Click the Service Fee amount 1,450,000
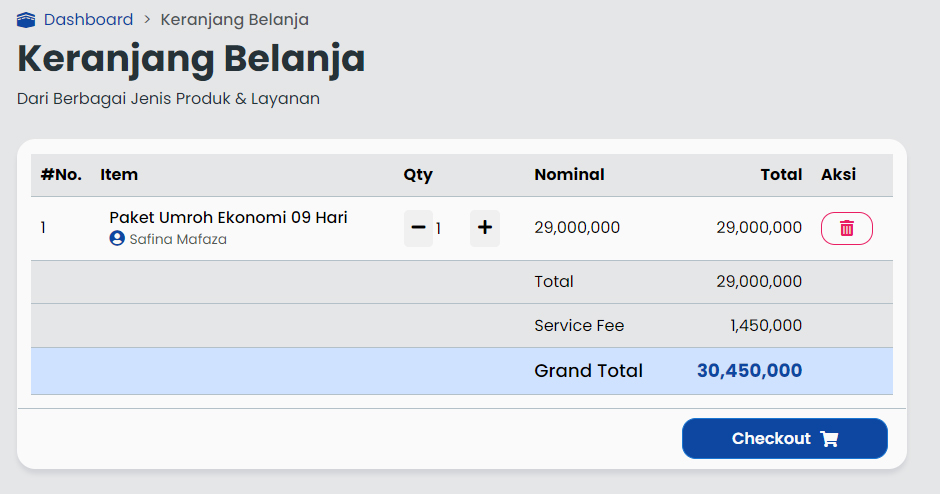The height and width of the screenshot is (494, 940). click(x=766, y=325)
